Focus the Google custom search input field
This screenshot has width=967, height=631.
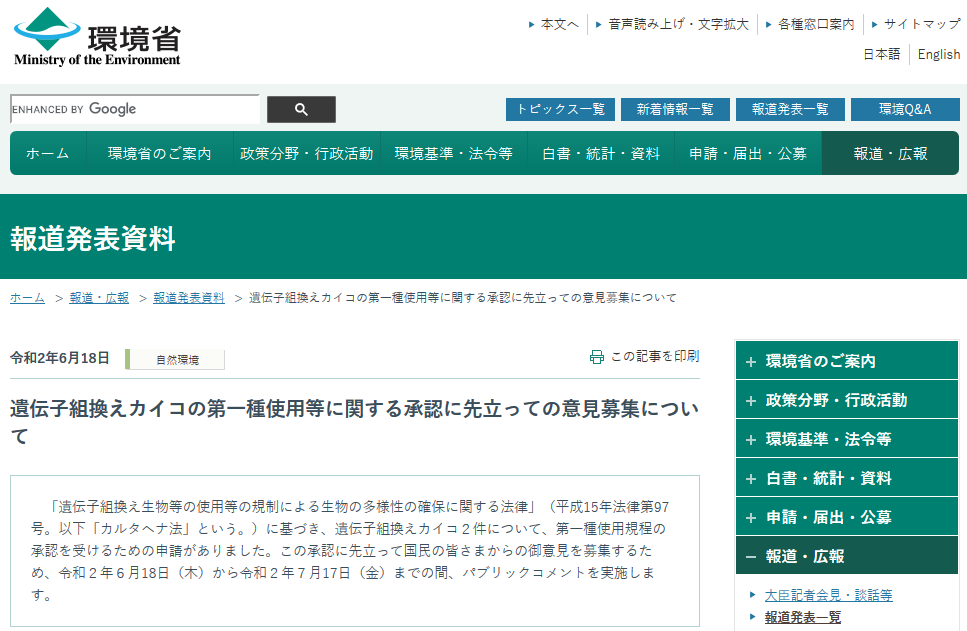[134, 109]
